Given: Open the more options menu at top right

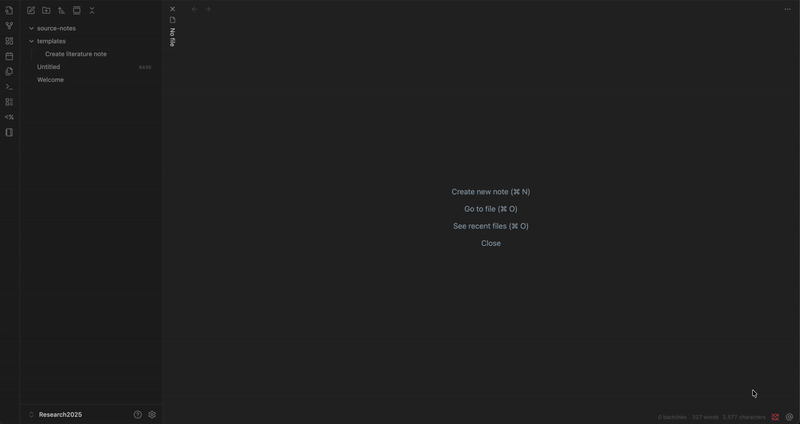Looking at the screenshot, I should [x=787, y=9].
